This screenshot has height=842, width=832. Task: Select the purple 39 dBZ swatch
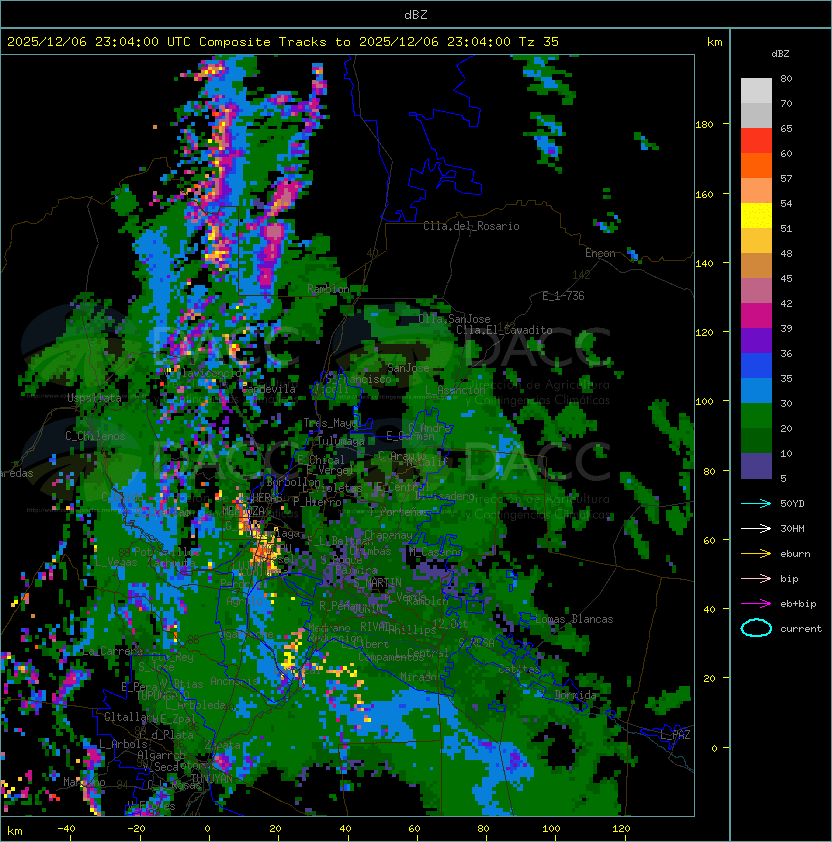pos(756,340)
